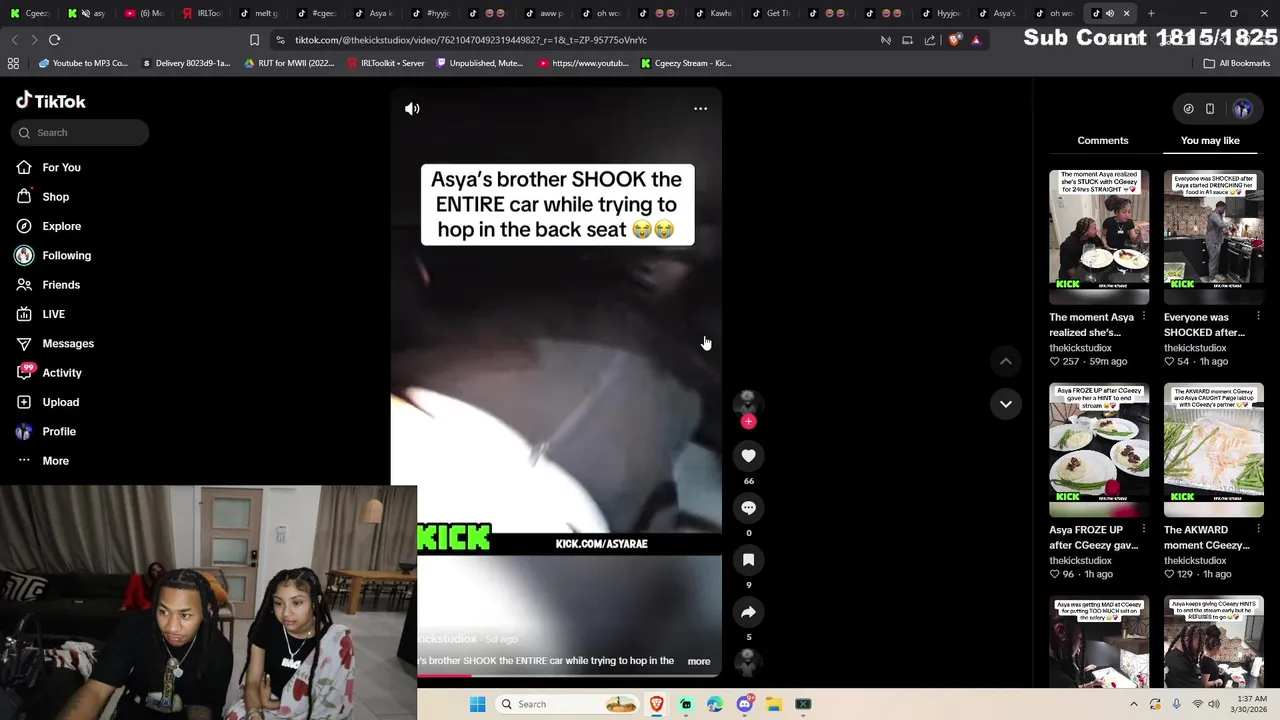Switch to the 'IRLToo' browser tab
1280x720 pixels.
coord(201,13)
